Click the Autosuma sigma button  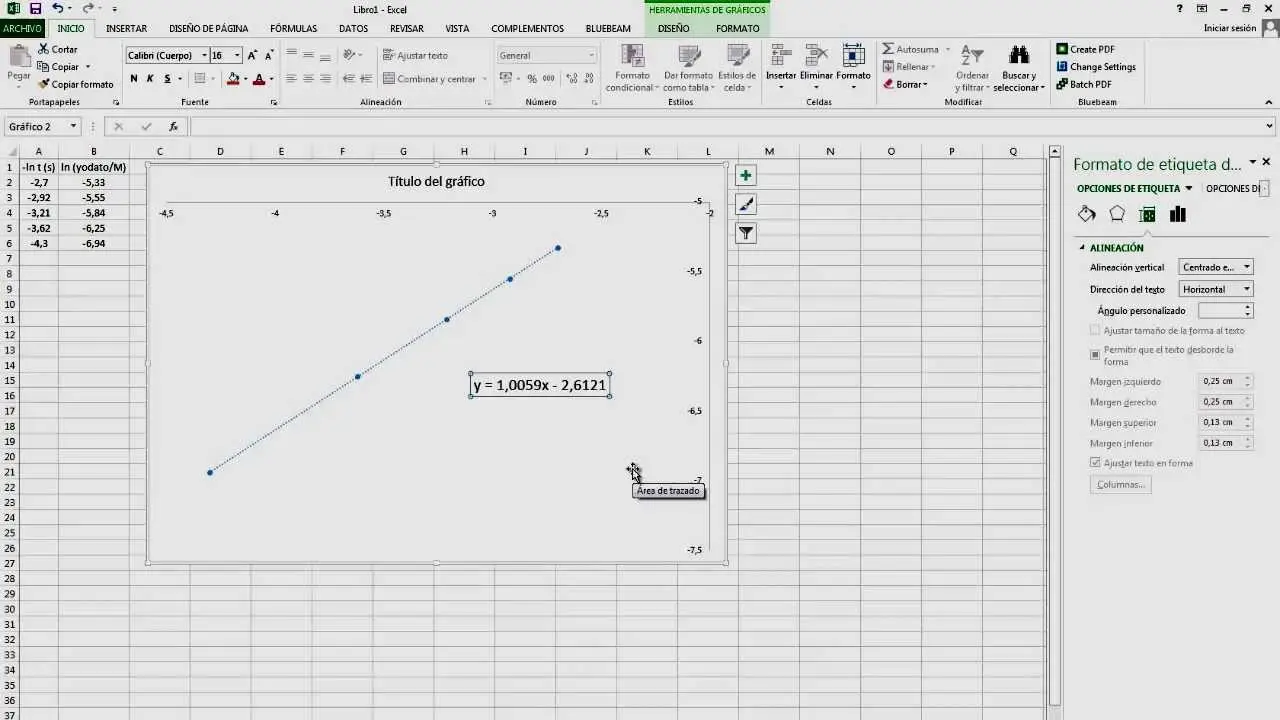(x=911, y=49)
